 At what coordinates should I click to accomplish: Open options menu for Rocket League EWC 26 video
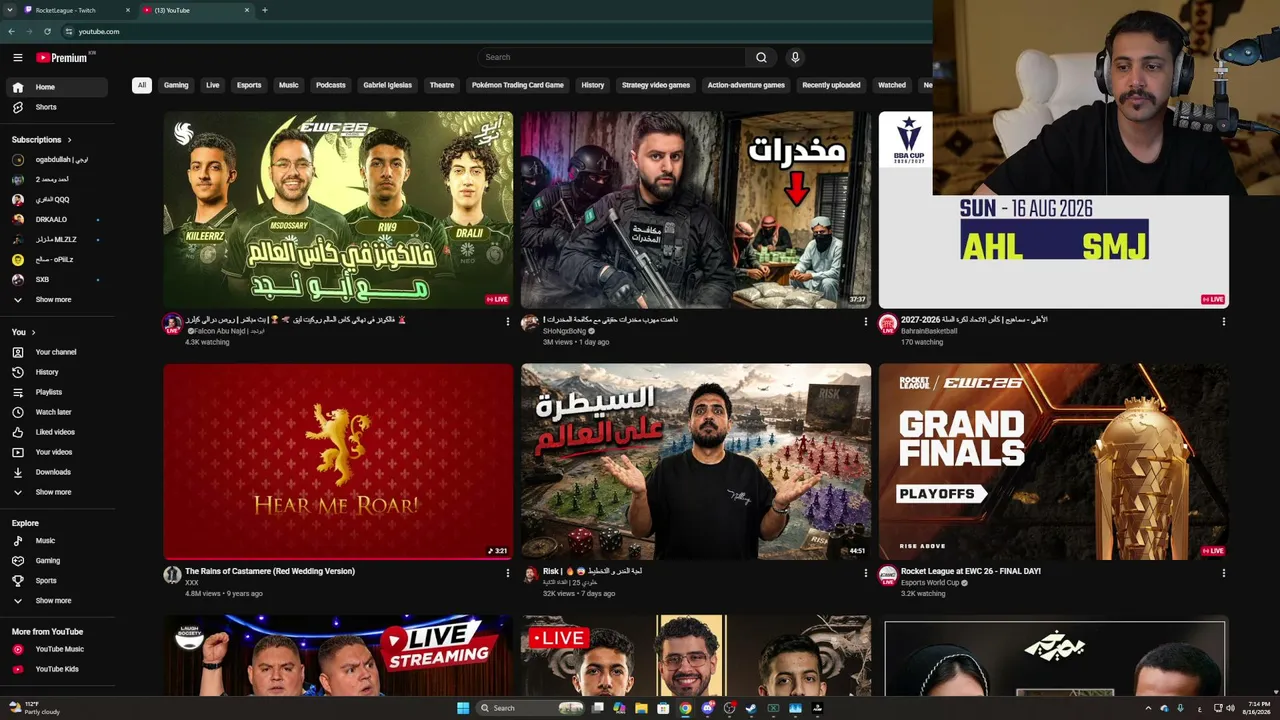[x=1223, y=573]
